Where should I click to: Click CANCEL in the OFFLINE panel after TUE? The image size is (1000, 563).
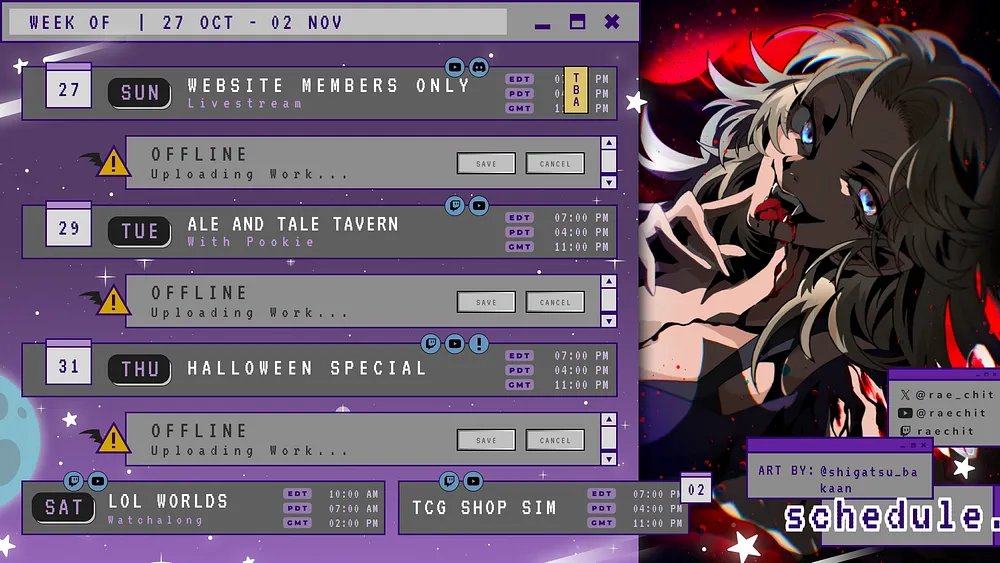[555, 302]
